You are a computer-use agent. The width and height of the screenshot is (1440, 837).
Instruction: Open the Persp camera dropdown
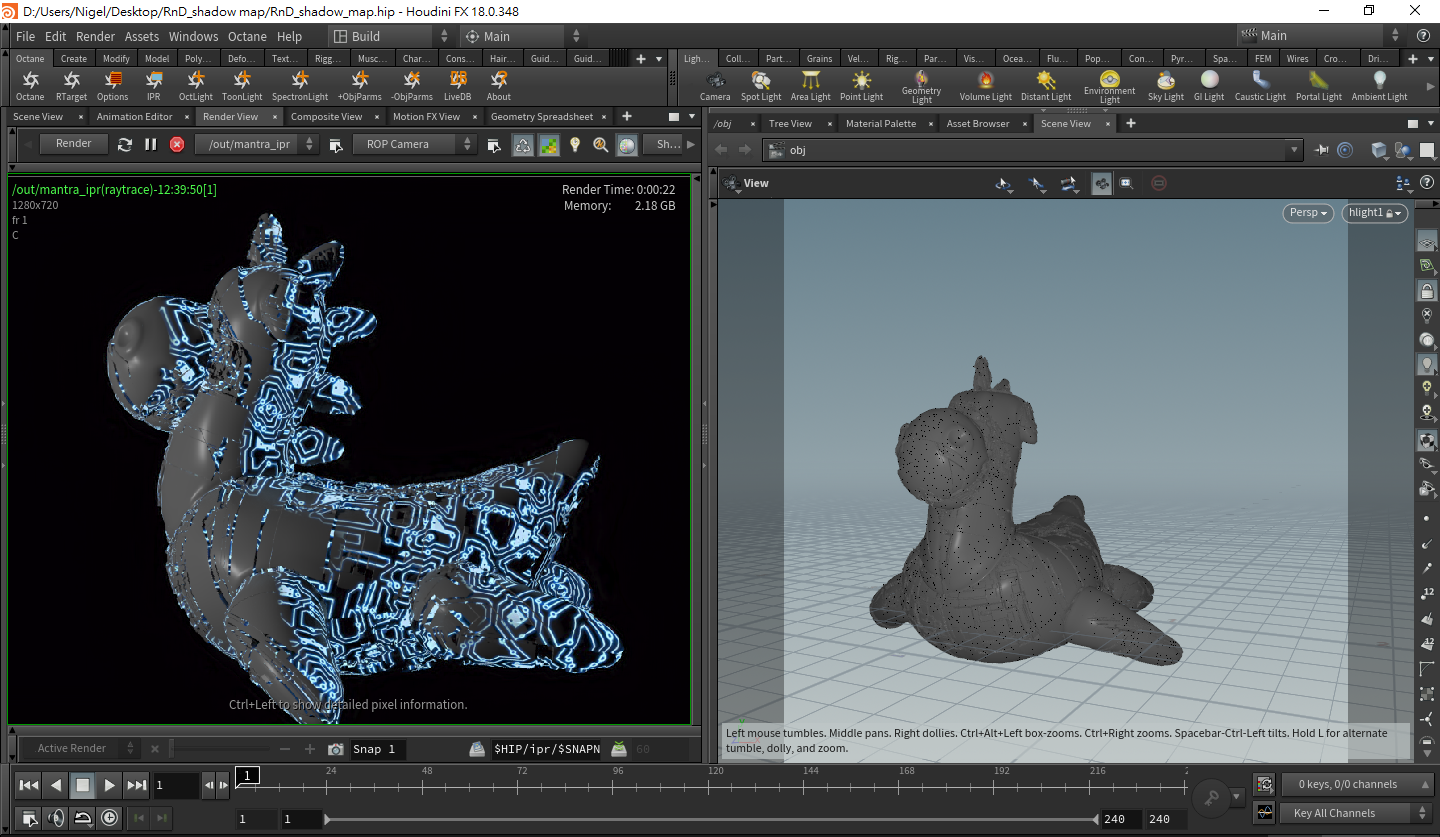(x=1308, y=213)
